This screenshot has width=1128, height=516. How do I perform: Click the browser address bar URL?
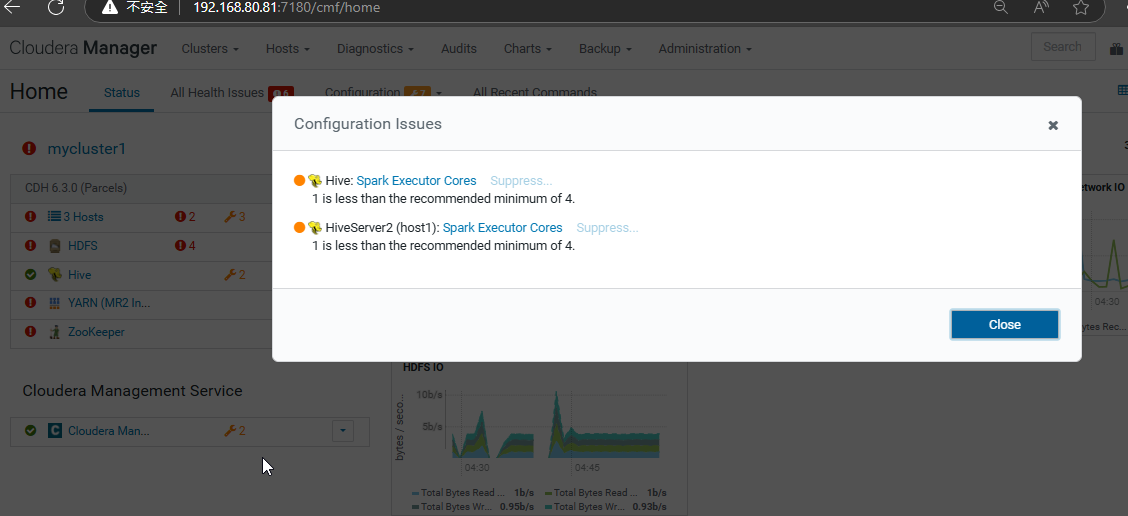pyautogui.click(x=286, y=8)
